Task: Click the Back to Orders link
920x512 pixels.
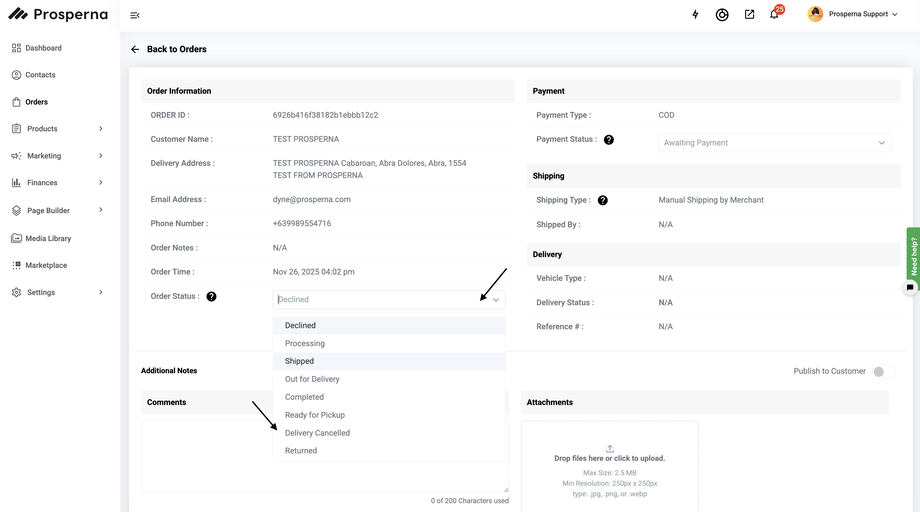Action: tap(176, 49)
